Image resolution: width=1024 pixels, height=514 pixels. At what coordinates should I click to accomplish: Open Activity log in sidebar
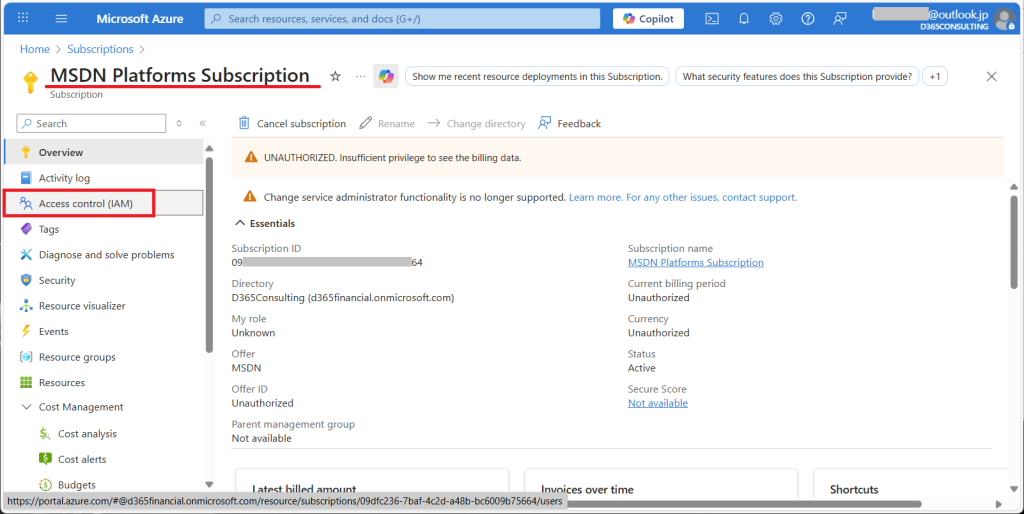pyautogui.click(x=64, y=178)
